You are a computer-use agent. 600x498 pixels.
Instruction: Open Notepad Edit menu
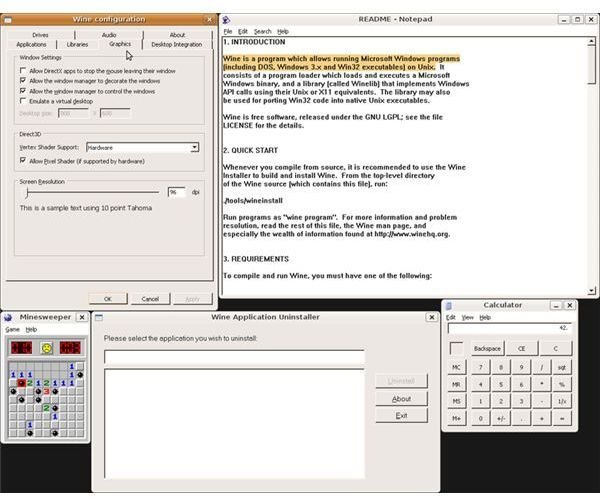(243, 31)
